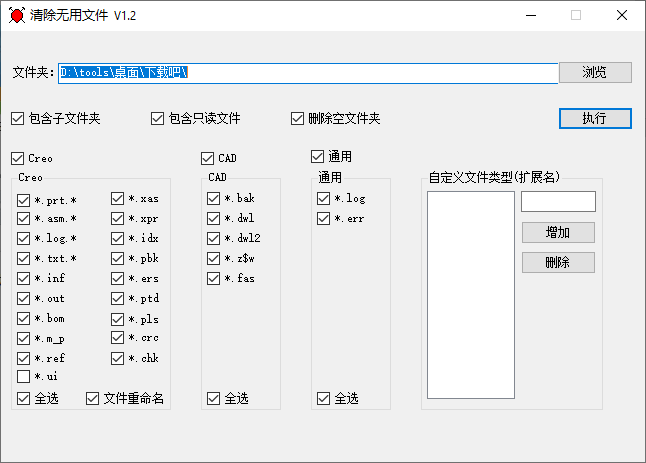The width and height of the screenshot is (646, 463).
Task: Click the custom extension text box
Action: pos(558,201)
